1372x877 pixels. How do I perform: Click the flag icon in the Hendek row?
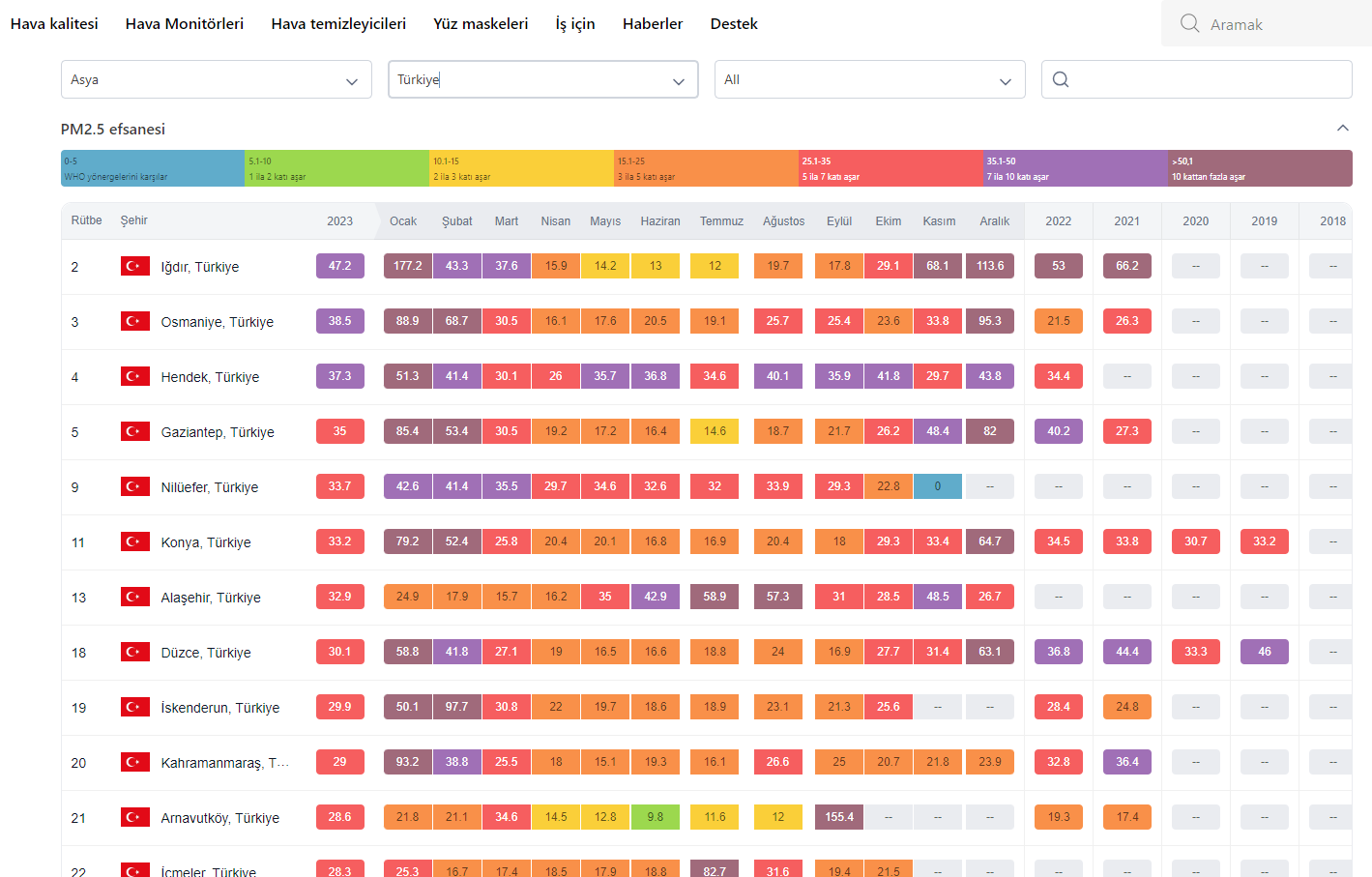click(x=135, y=376)
